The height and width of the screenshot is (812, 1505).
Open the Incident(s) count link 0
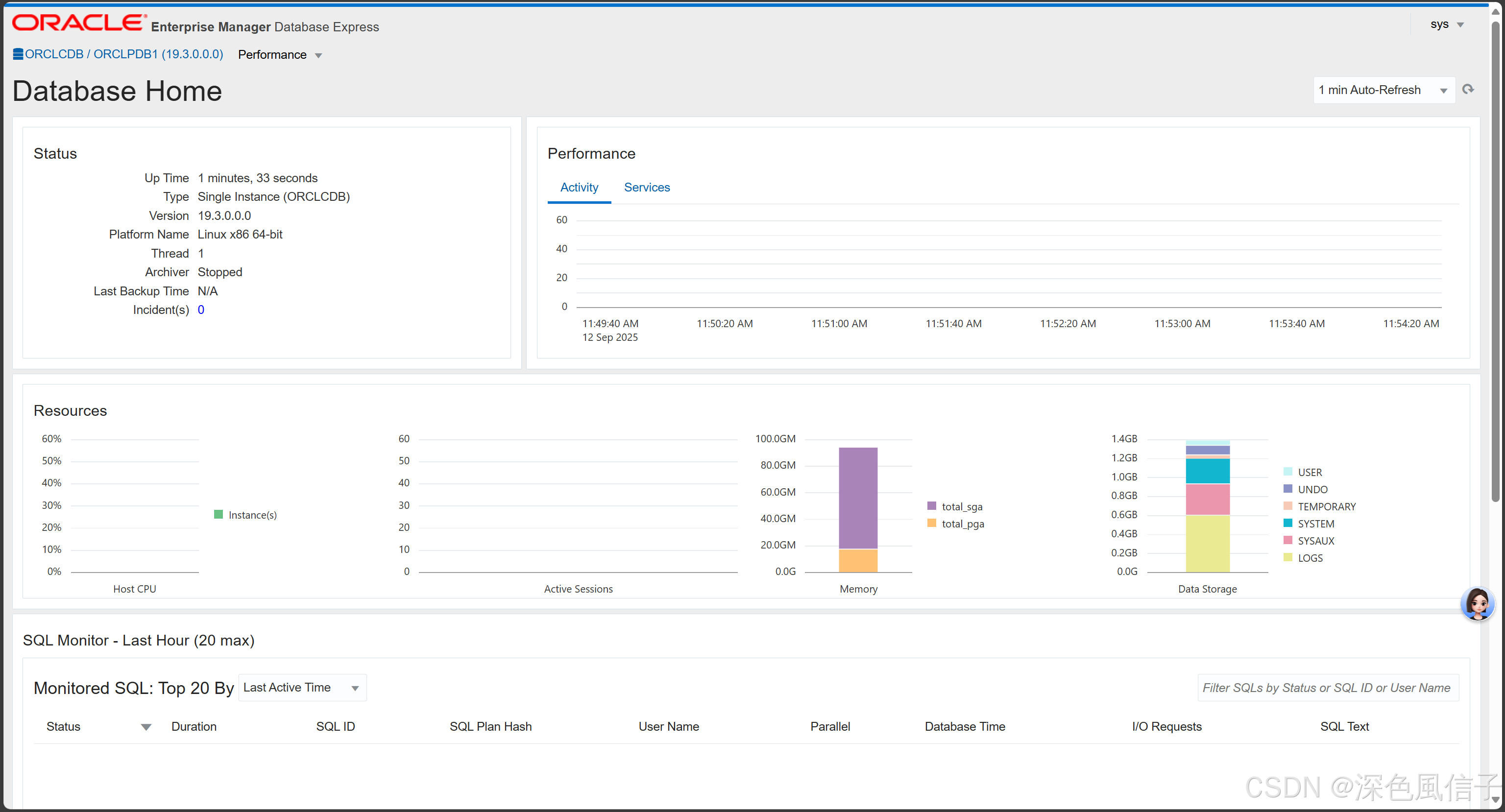coord(201,310)
